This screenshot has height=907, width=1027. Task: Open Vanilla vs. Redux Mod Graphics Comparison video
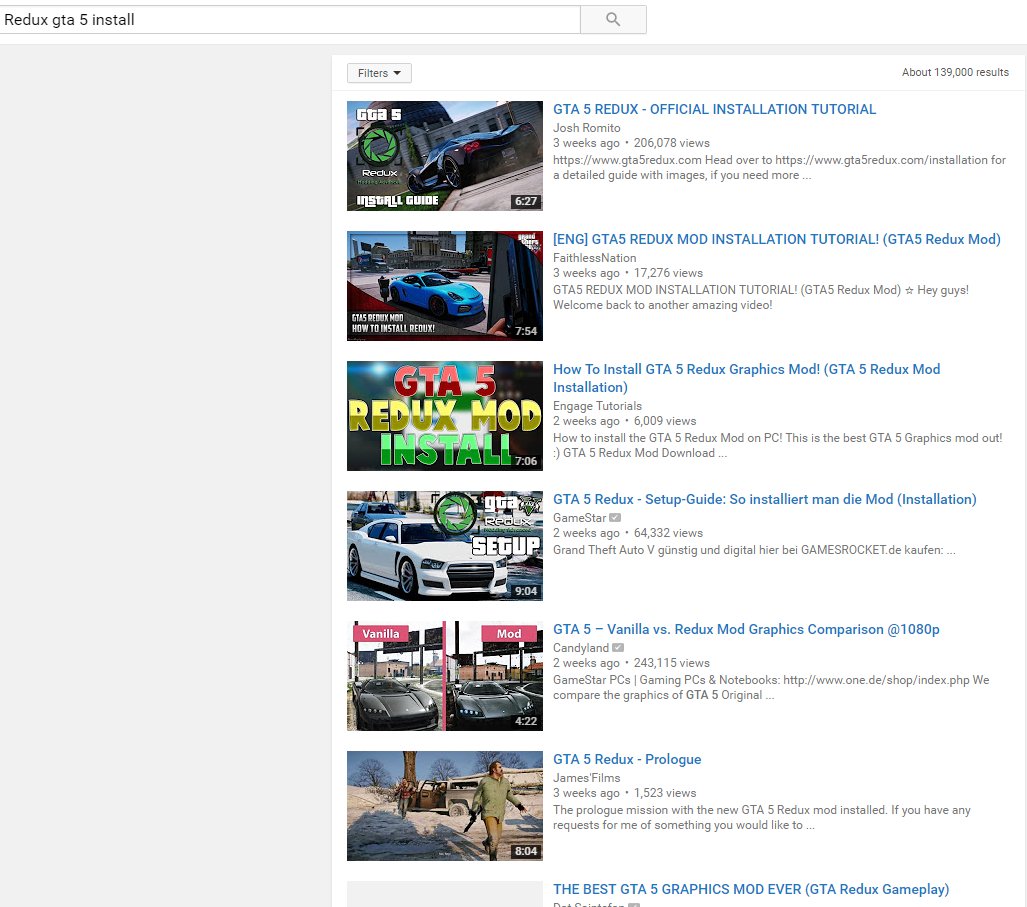coord(746,629)
